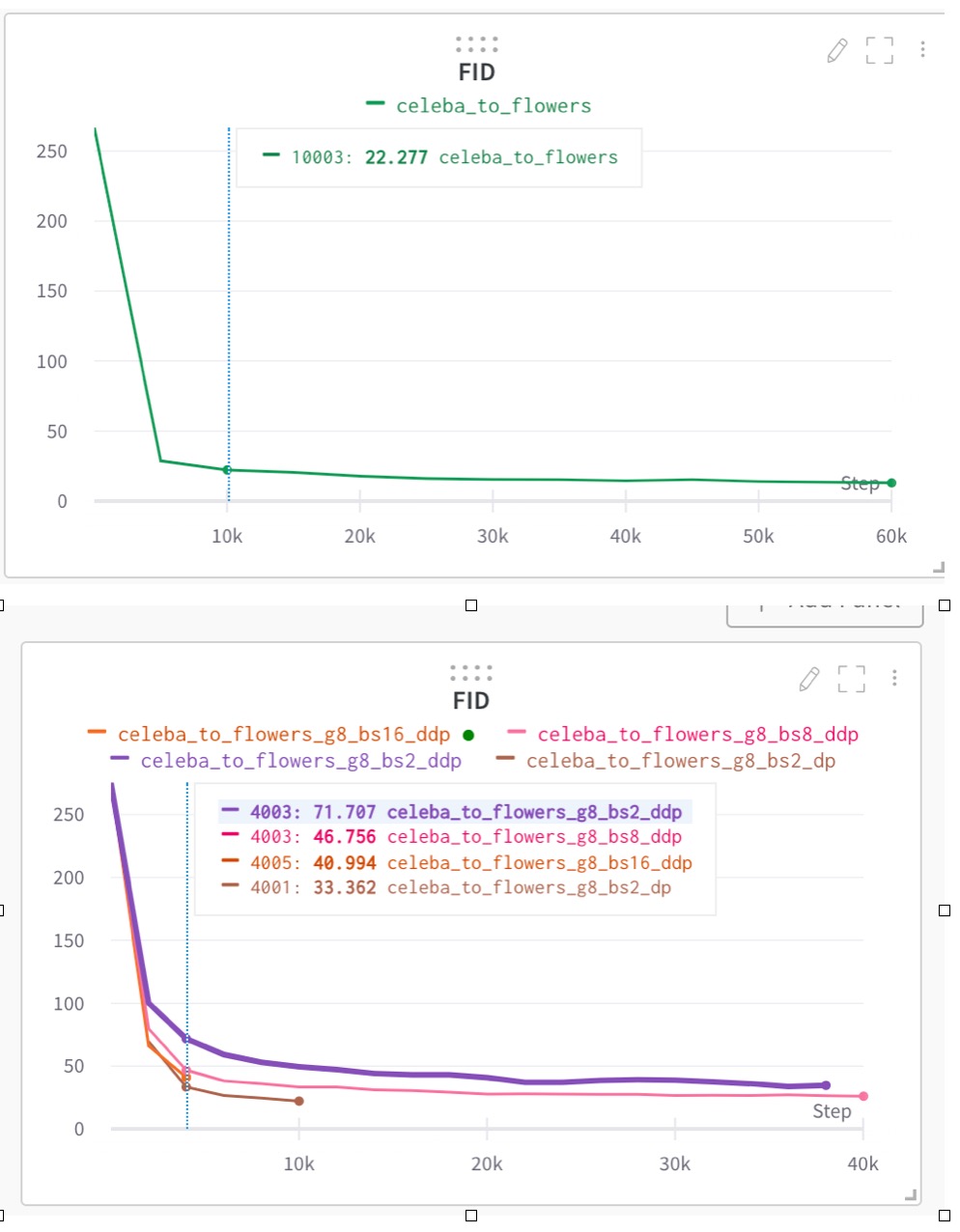Open the fullscreen view of the lower FID chart
This screenshot has width=960, height=1232.
[852, 680]
